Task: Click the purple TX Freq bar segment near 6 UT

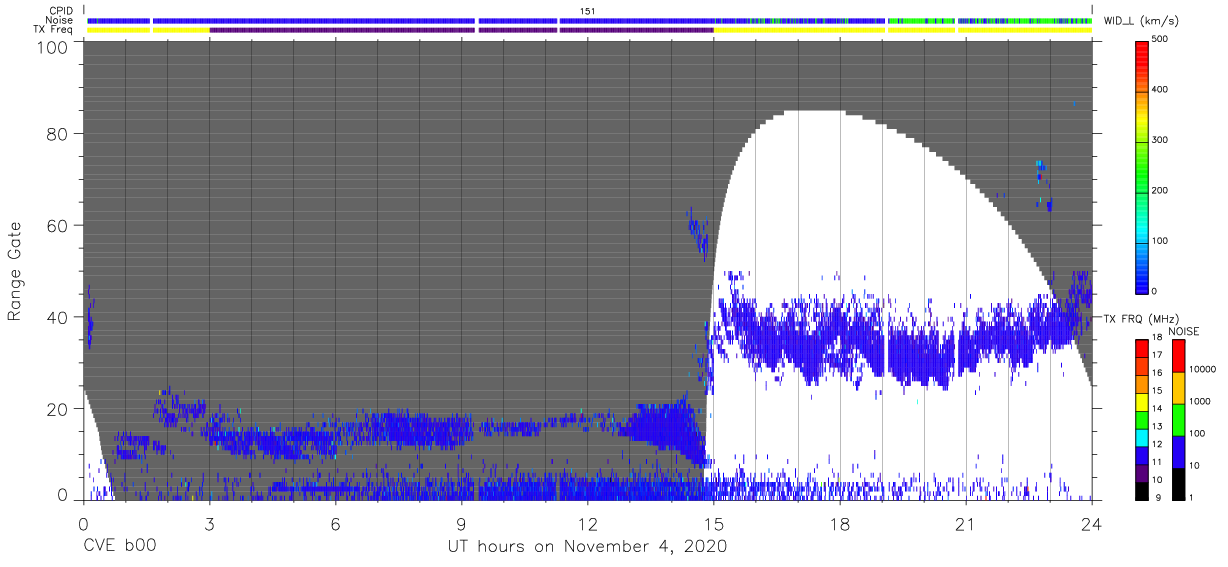Action: (x=343, y=30)
